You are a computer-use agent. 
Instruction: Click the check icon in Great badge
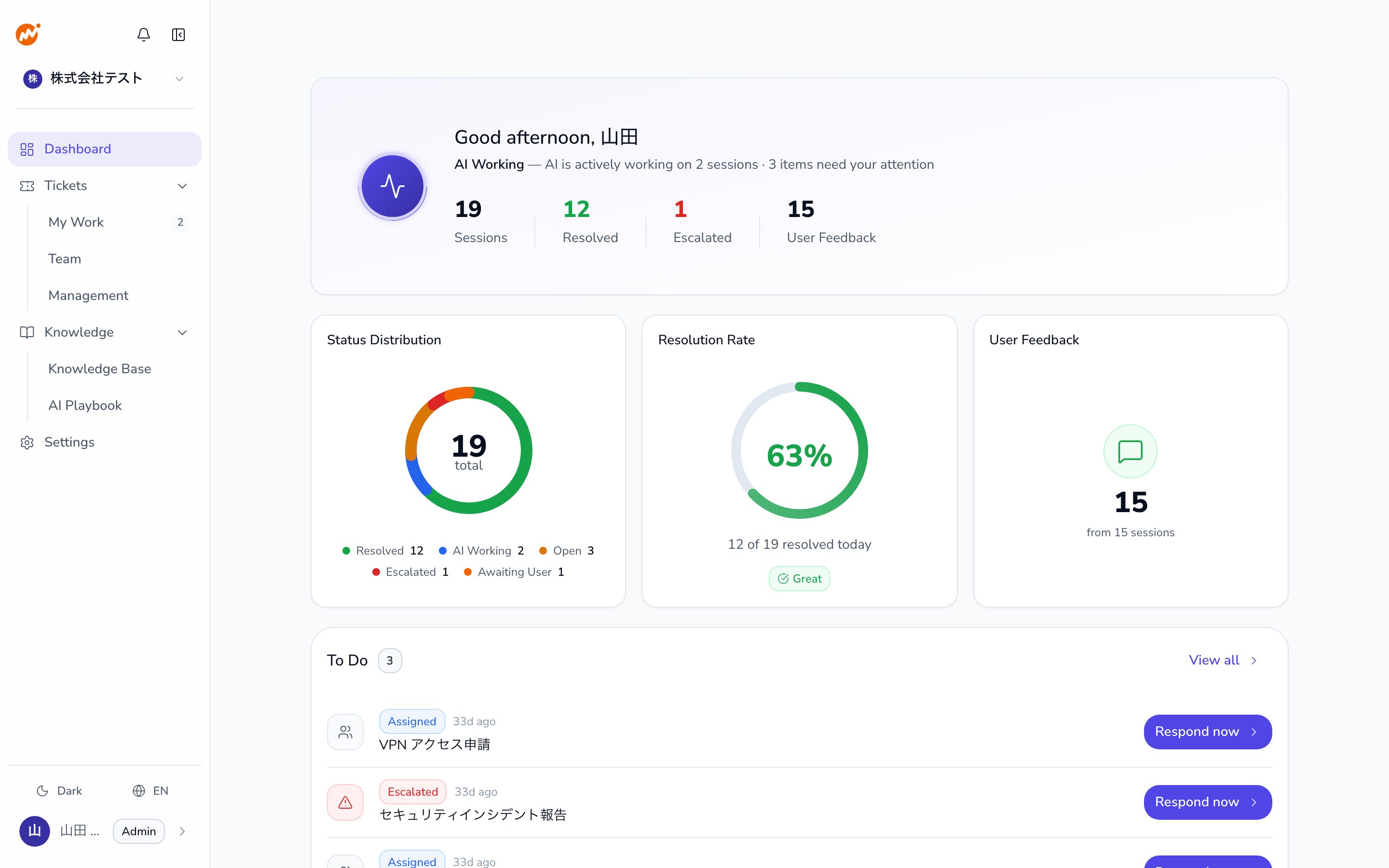(783, 579)
